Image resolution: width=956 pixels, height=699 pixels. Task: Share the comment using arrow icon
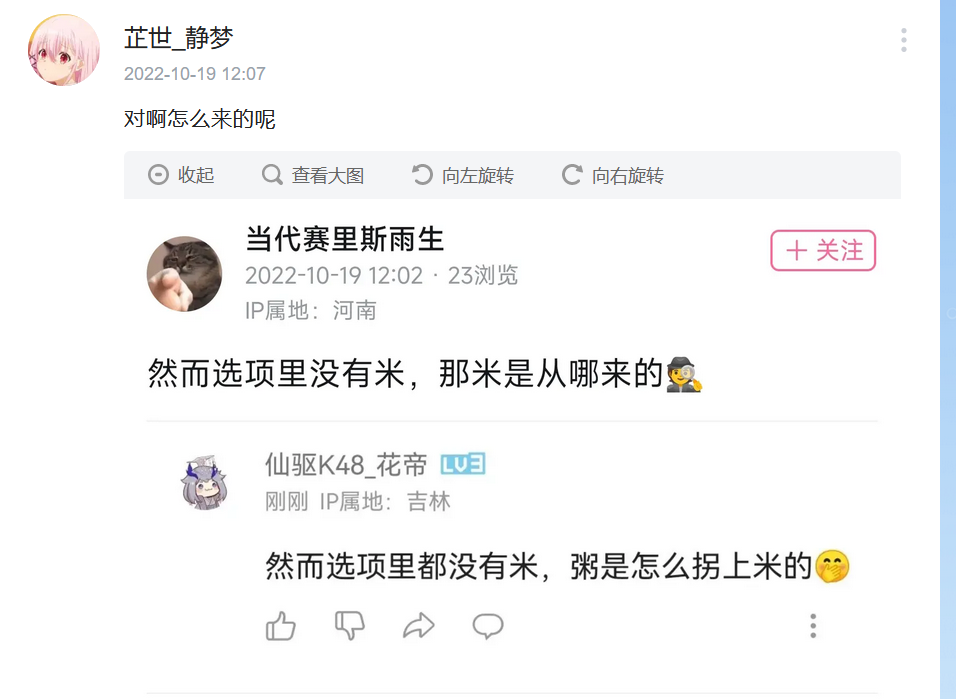point(419,626)
